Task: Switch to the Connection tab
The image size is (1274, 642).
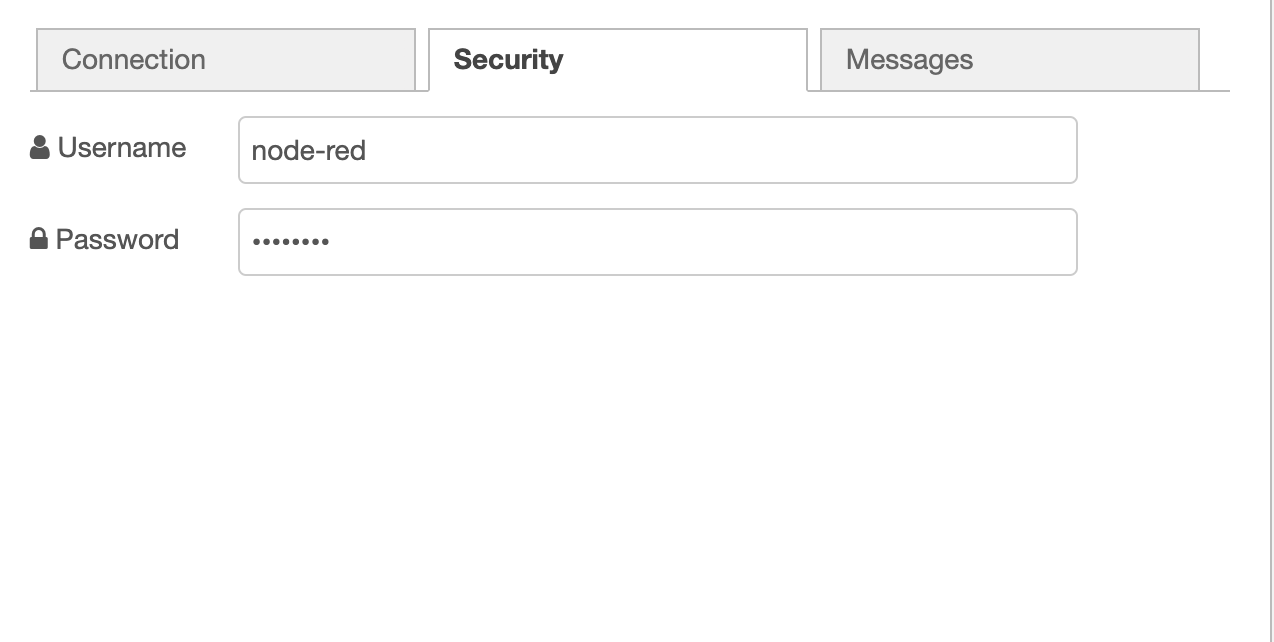Action: (x=225, y=59)
